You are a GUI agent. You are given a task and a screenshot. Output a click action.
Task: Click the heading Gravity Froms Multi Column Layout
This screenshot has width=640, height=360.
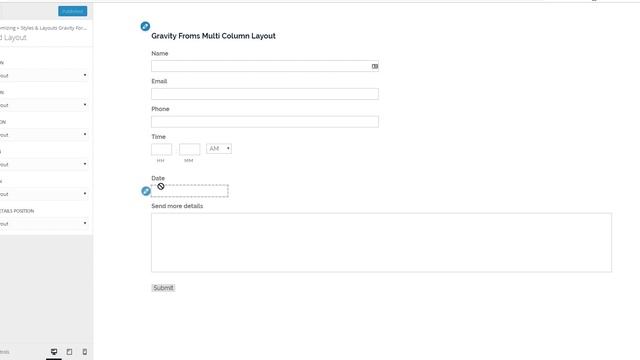point(213,36)
